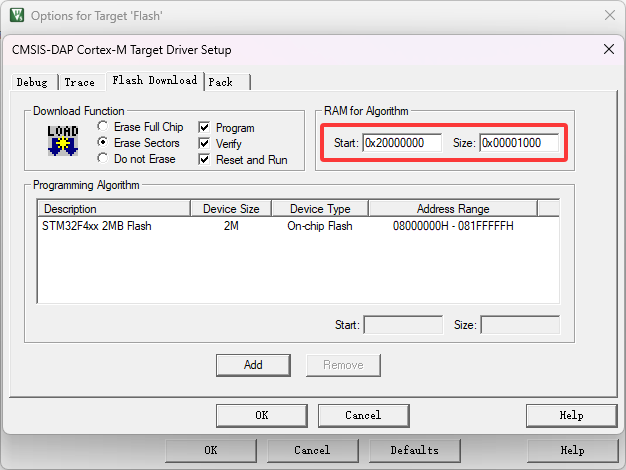
Task: Click the Programming Algorithm Start field
Action: pos(403,325)
